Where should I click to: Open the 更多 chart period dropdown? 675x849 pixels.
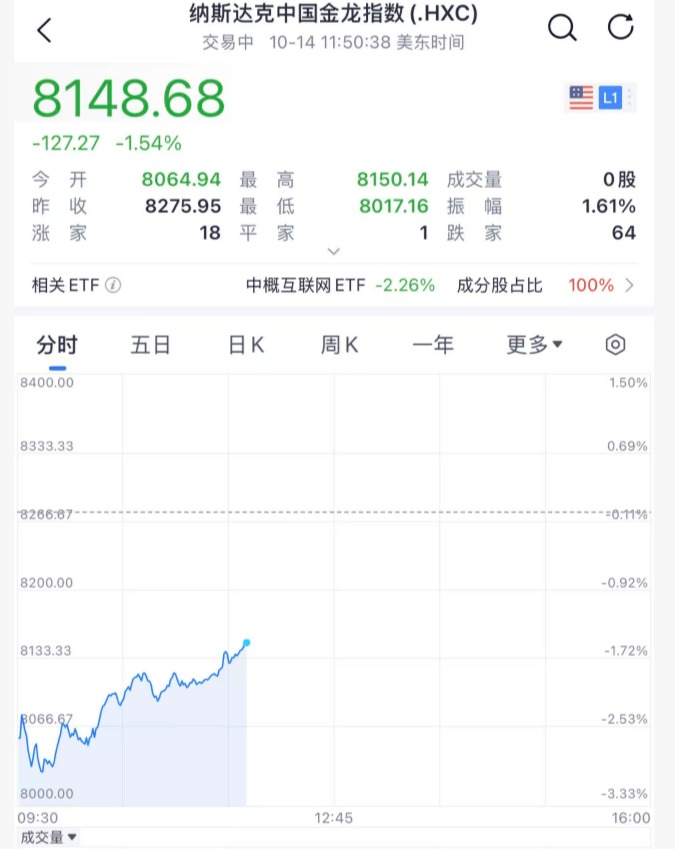click(534, 345)
